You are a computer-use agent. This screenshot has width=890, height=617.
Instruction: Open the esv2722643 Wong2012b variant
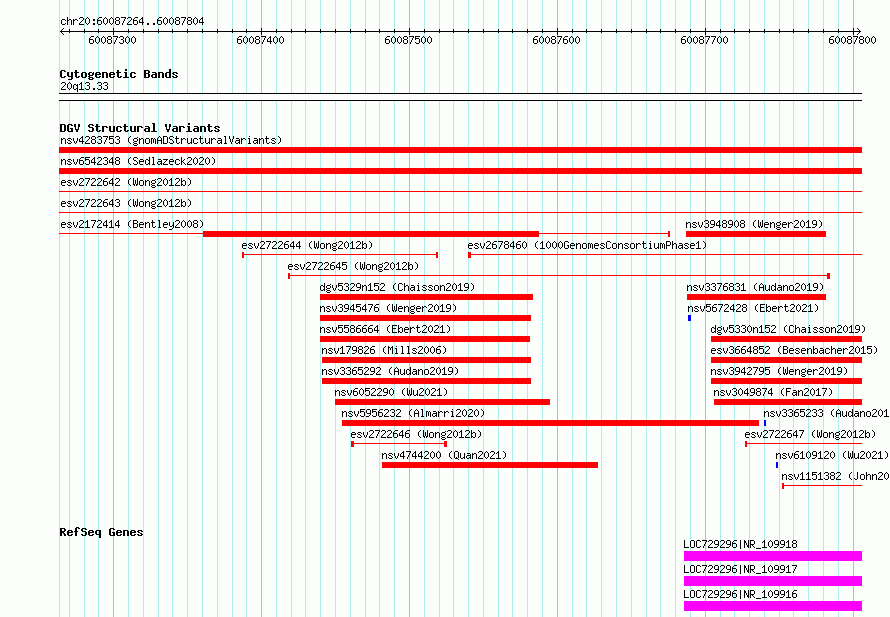point(126,203)
